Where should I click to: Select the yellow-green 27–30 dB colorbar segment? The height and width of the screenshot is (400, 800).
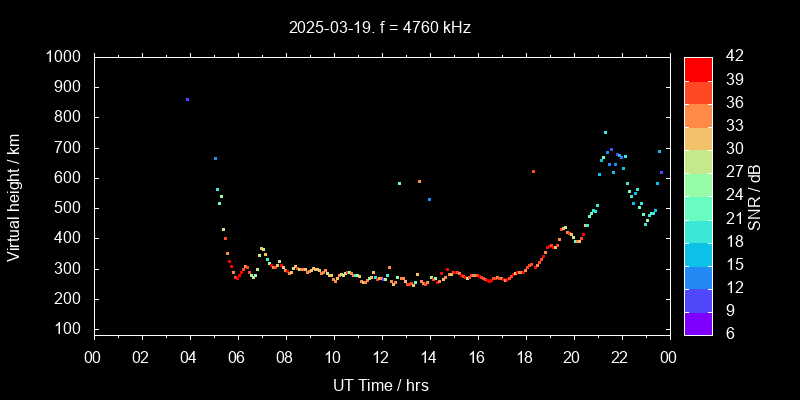pos(698,160)
